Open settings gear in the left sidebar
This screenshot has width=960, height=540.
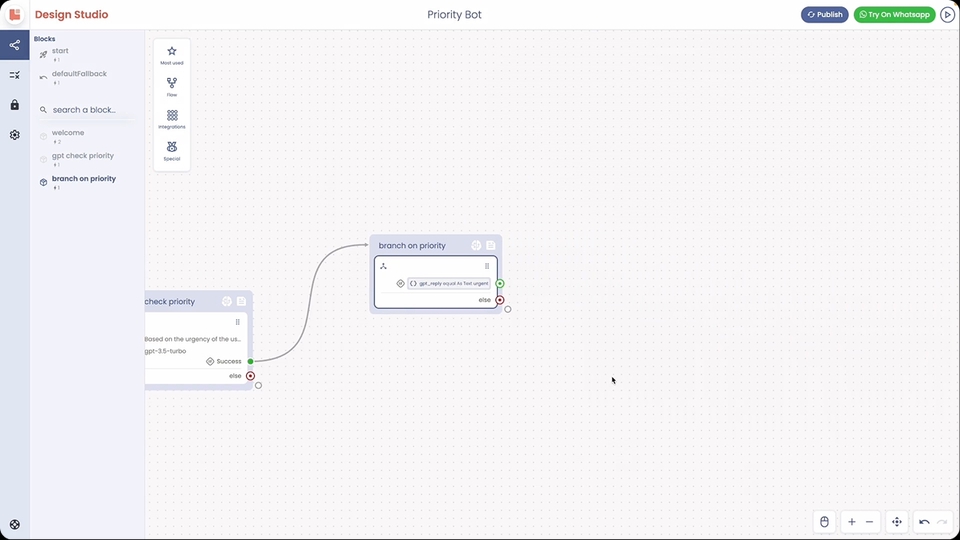[15, 135]
